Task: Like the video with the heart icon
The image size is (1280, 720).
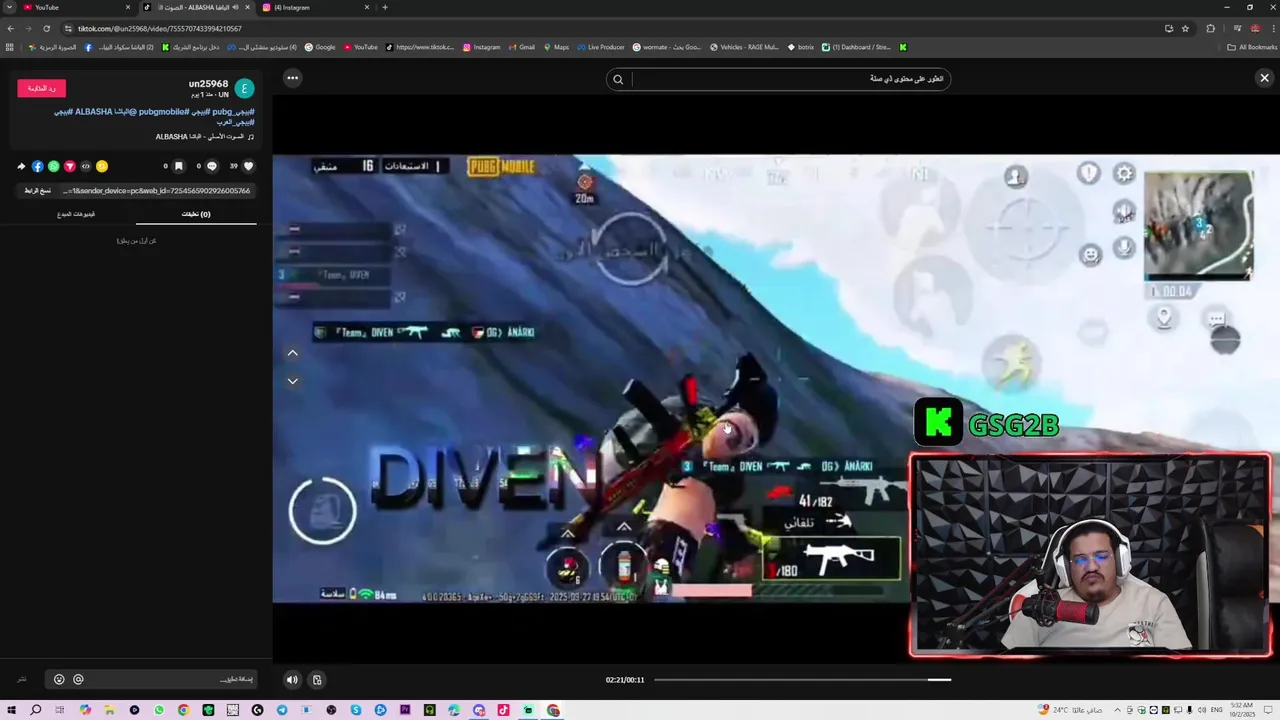Action: (x=249, y=166)
